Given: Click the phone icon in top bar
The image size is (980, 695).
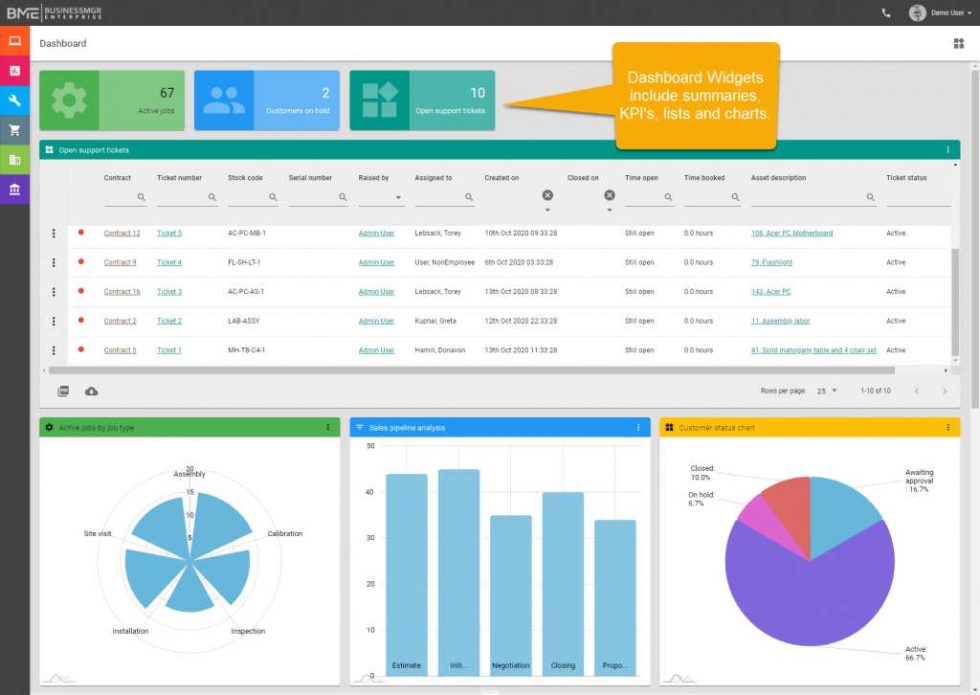Looking at the screenshot, I should coord(886,12).
